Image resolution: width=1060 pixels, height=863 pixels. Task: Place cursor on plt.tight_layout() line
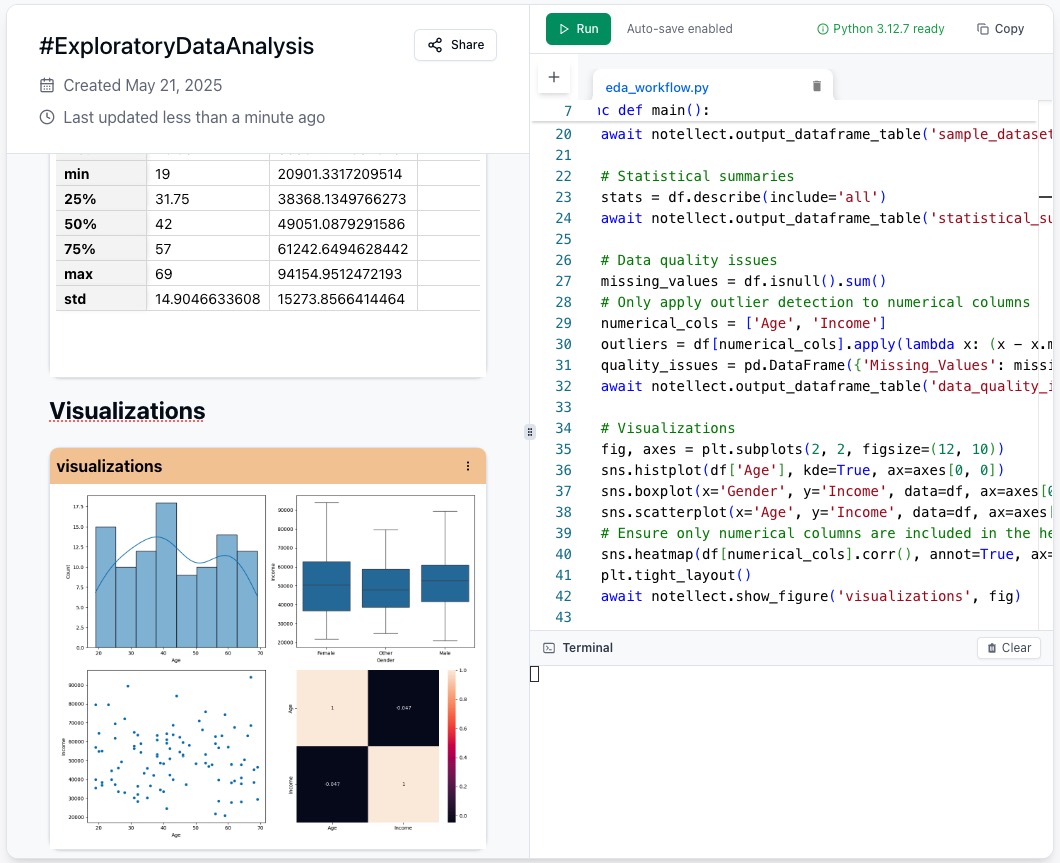(x=675, y=575)
